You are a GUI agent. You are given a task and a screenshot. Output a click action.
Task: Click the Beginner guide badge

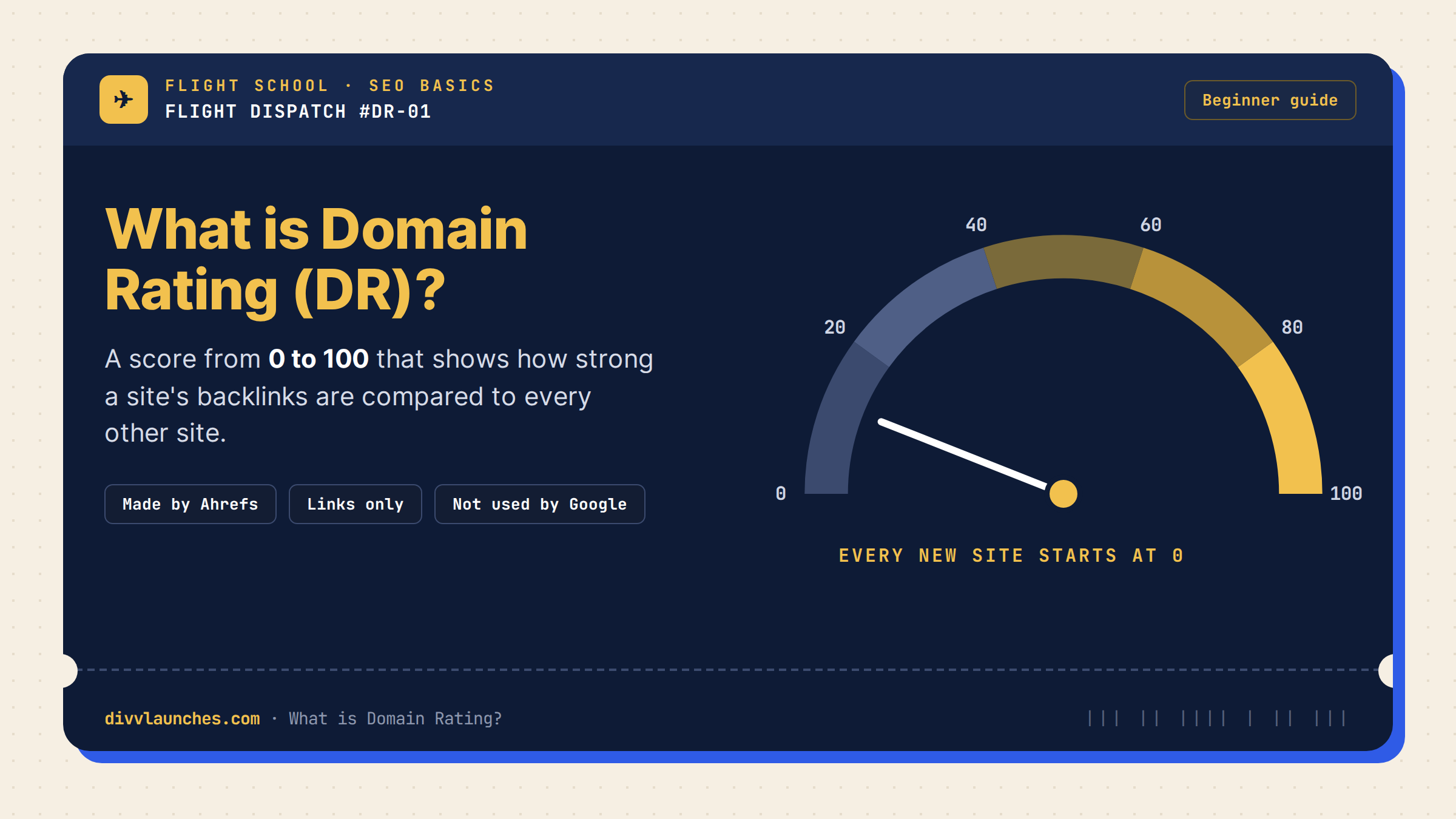(1270, 100)
